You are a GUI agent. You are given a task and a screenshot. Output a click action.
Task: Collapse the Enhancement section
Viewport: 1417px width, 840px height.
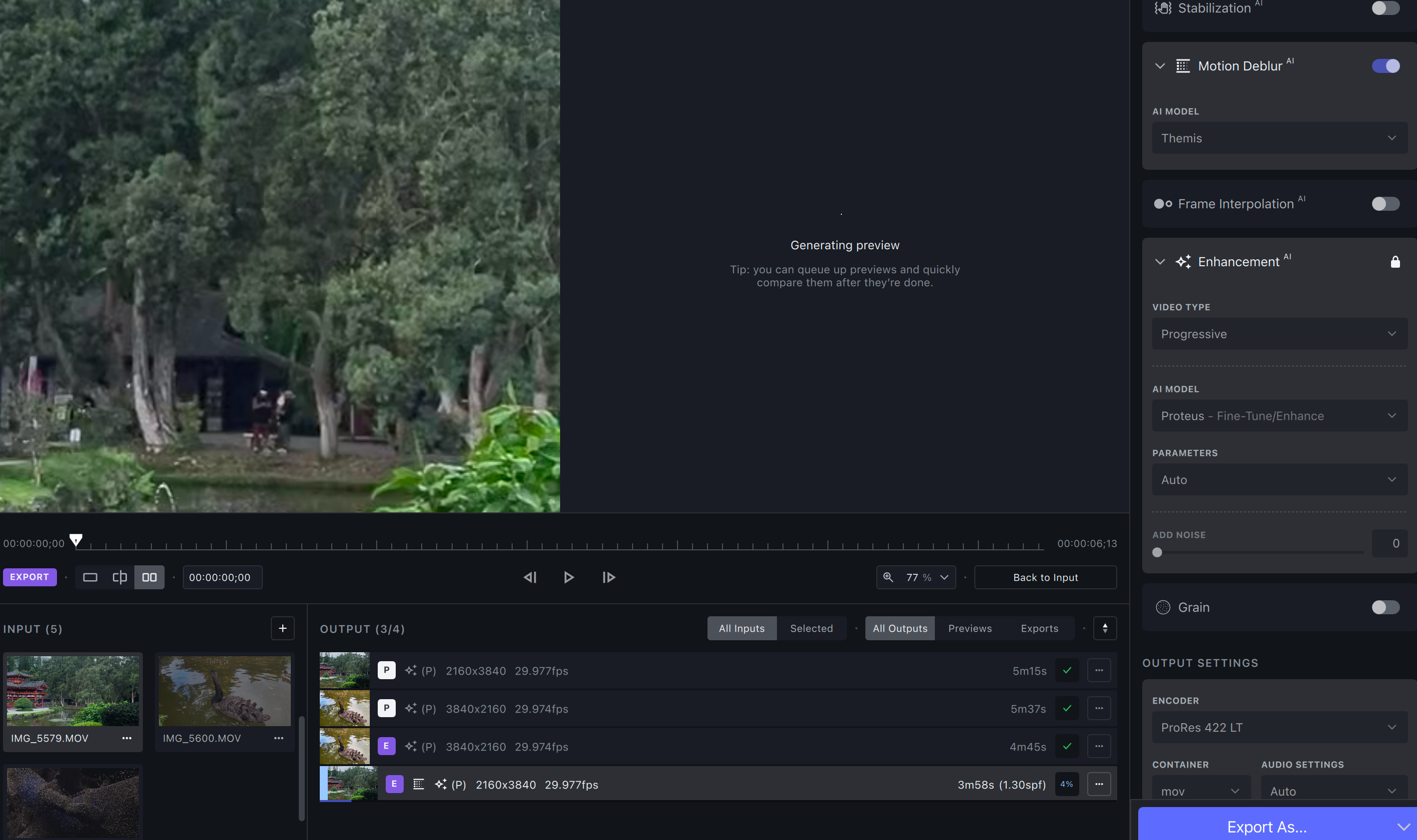tap(1160, 262)
